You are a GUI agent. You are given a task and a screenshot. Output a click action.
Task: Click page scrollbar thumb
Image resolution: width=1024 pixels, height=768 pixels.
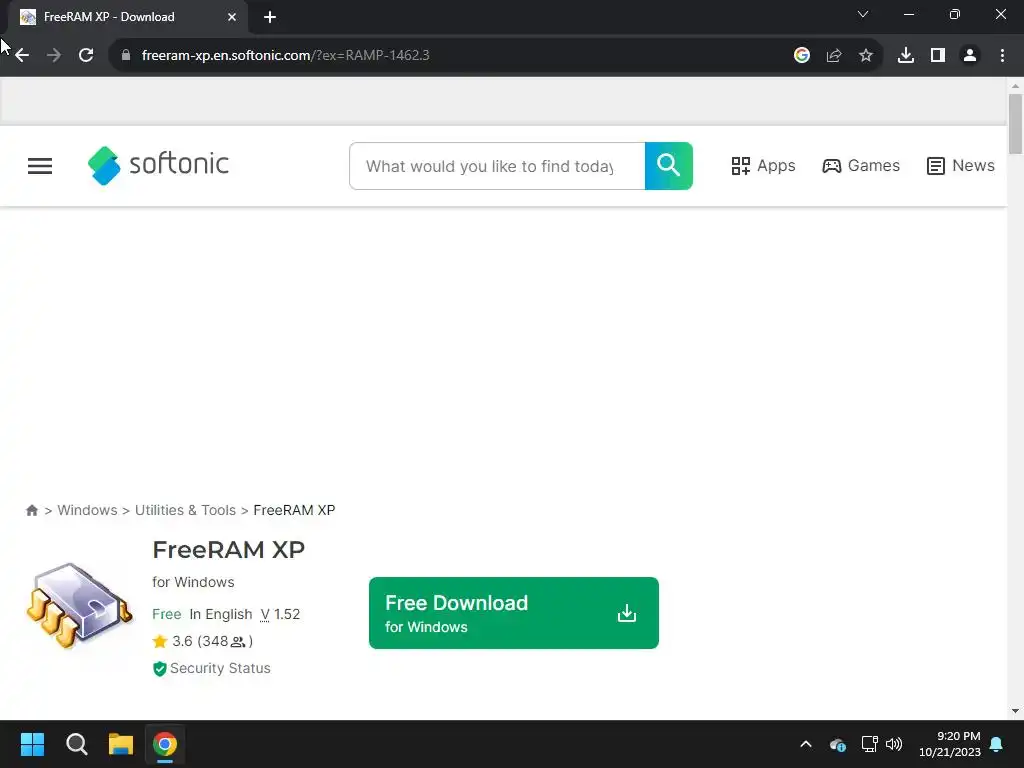pos(1015,124)
